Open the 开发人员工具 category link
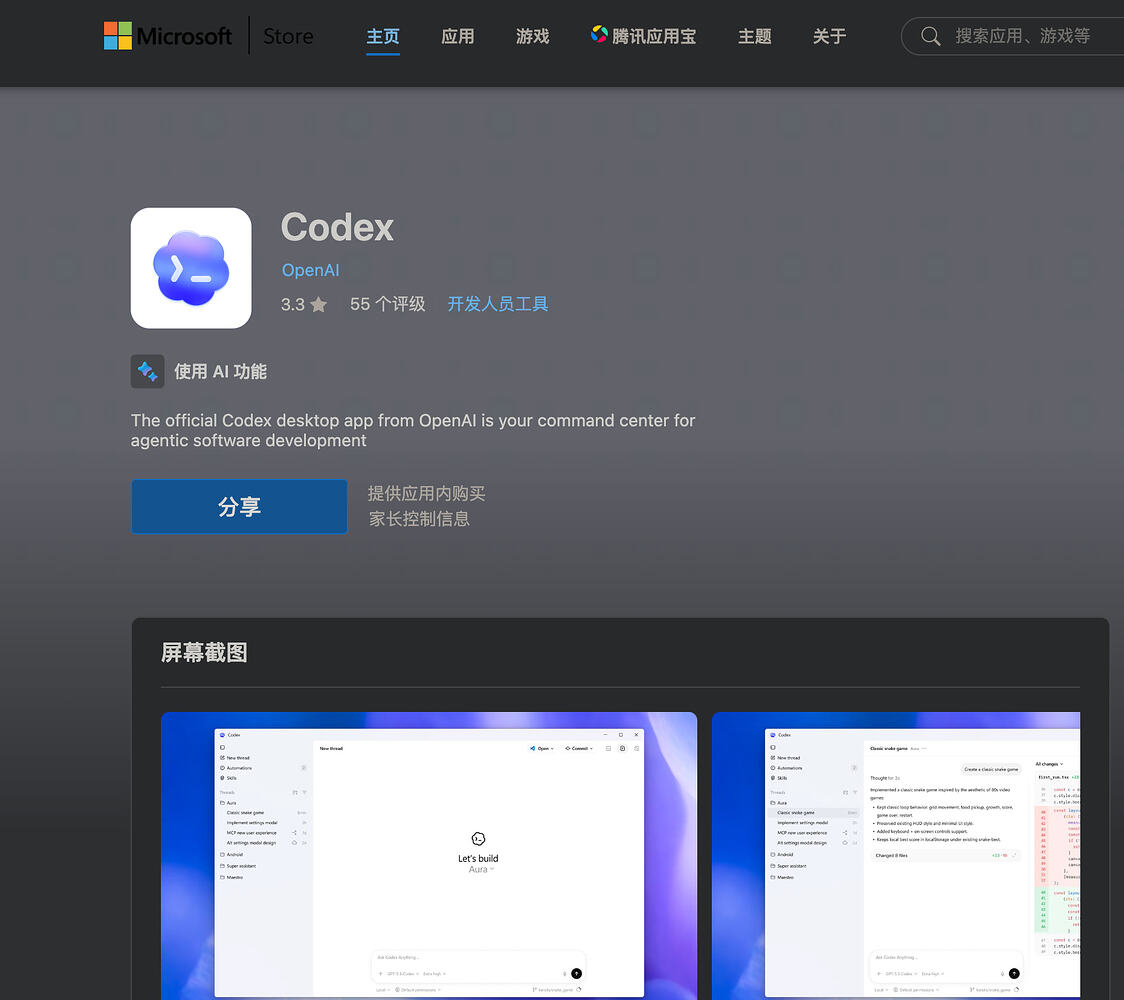Screen dimensions: 1124x1000 498,304
